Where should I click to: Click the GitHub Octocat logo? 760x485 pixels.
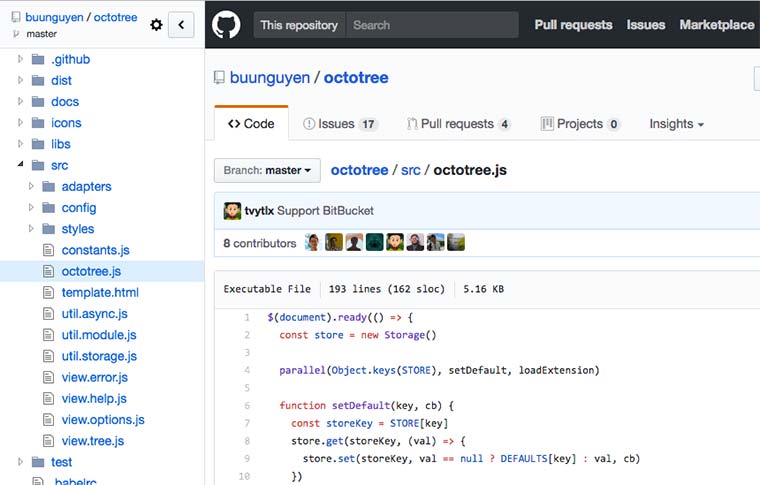pos(226,25)
